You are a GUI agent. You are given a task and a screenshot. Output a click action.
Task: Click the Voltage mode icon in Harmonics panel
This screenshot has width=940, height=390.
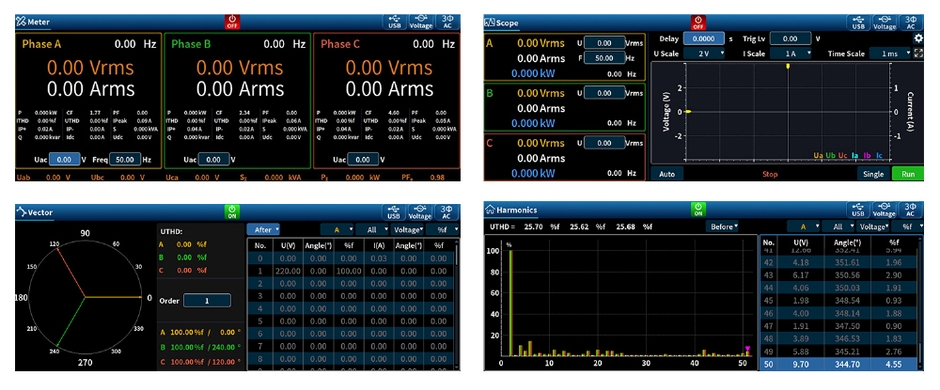[x=885, y=210]
